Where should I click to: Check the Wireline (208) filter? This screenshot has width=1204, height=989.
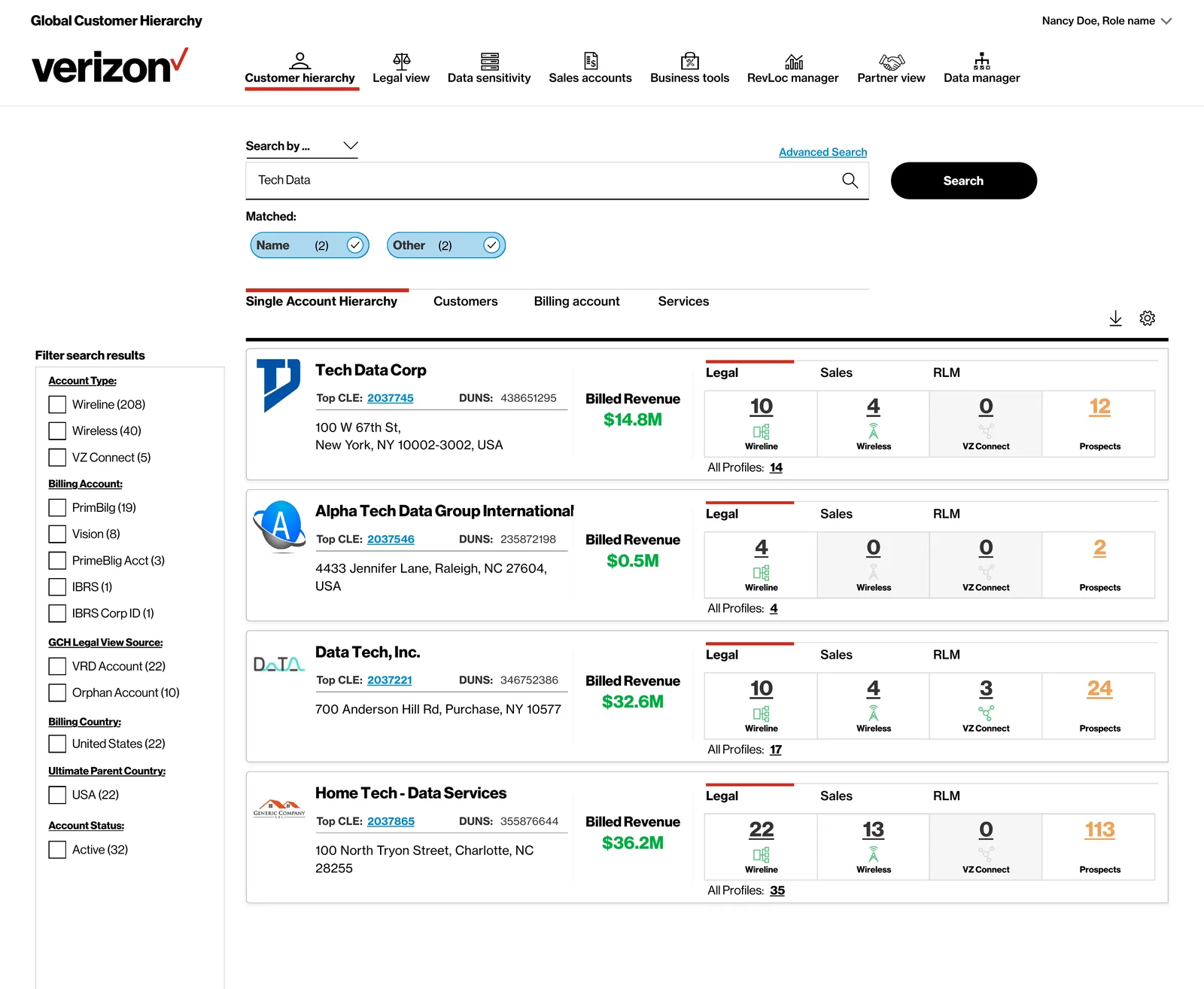pyautogui.click(x=57, y=405)
